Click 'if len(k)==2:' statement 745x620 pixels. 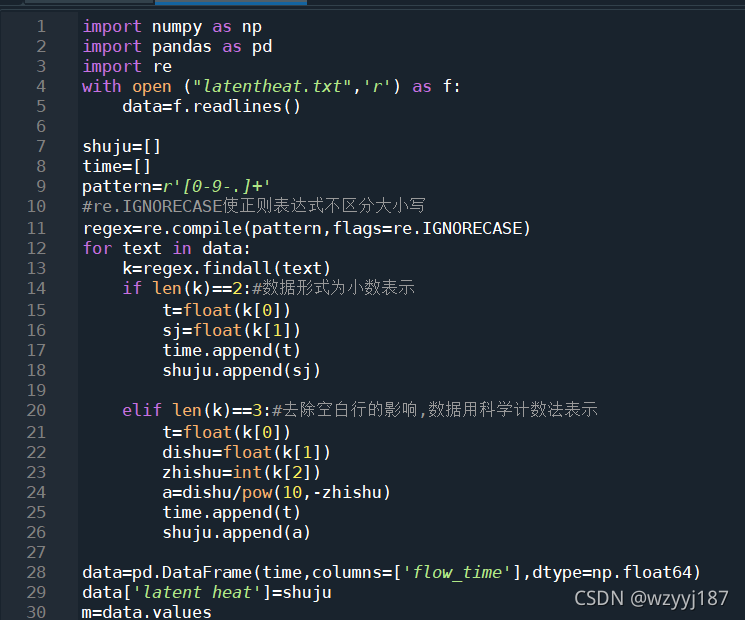186,289
